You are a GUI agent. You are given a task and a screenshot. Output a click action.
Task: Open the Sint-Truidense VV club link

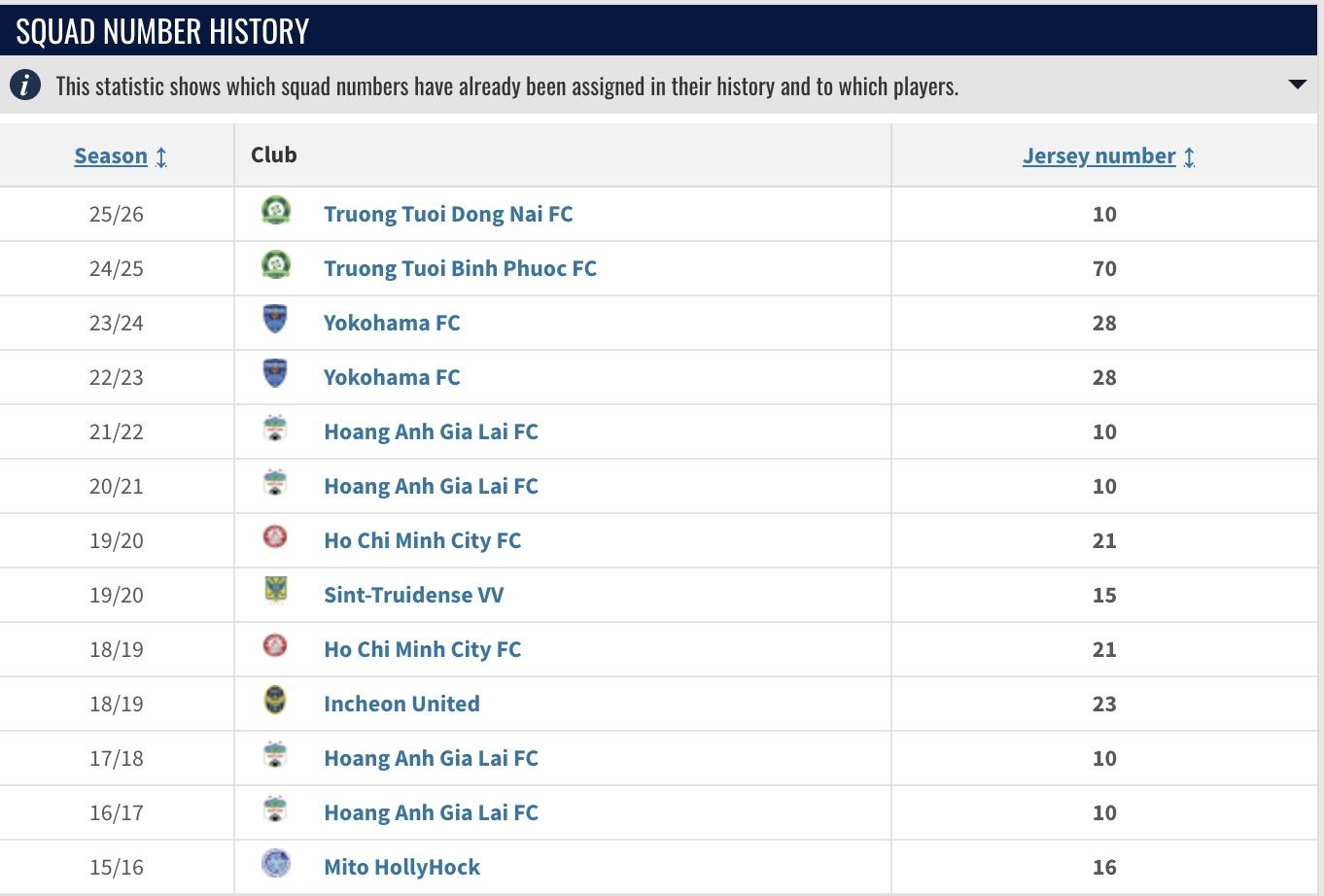[413, 595]
